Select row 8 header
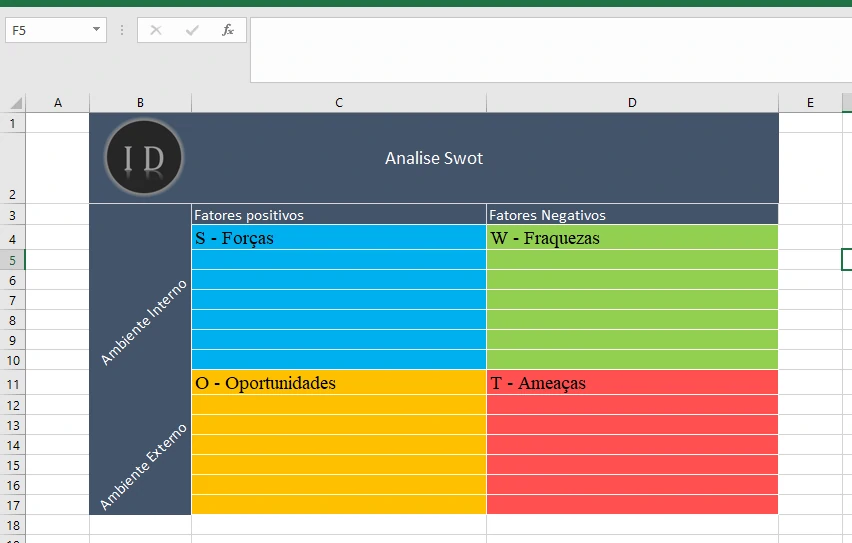This screenshot has height=543, width=852. [x=12, y=320]
